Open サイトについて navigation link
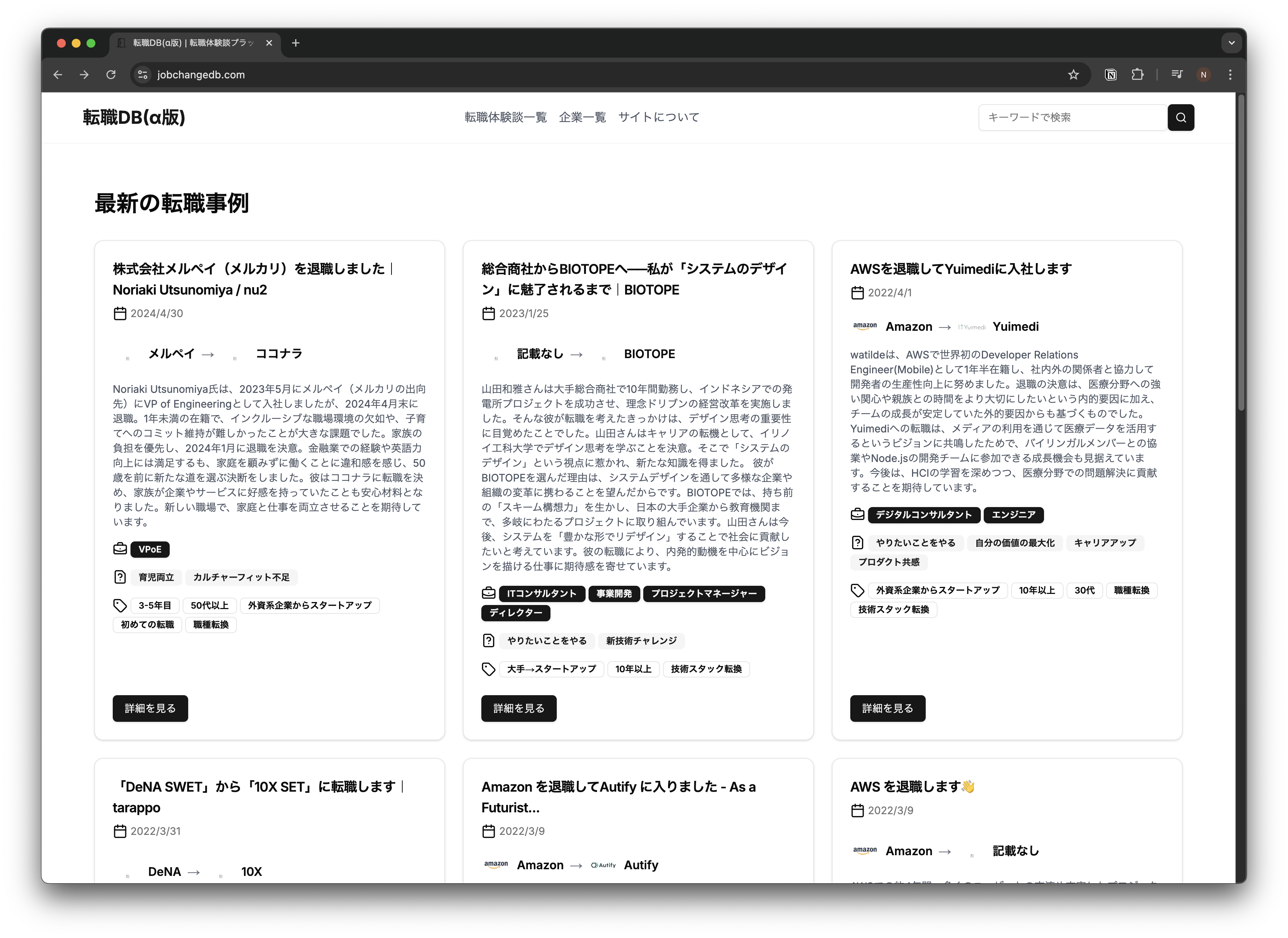1288x938 pixels. 658,118
